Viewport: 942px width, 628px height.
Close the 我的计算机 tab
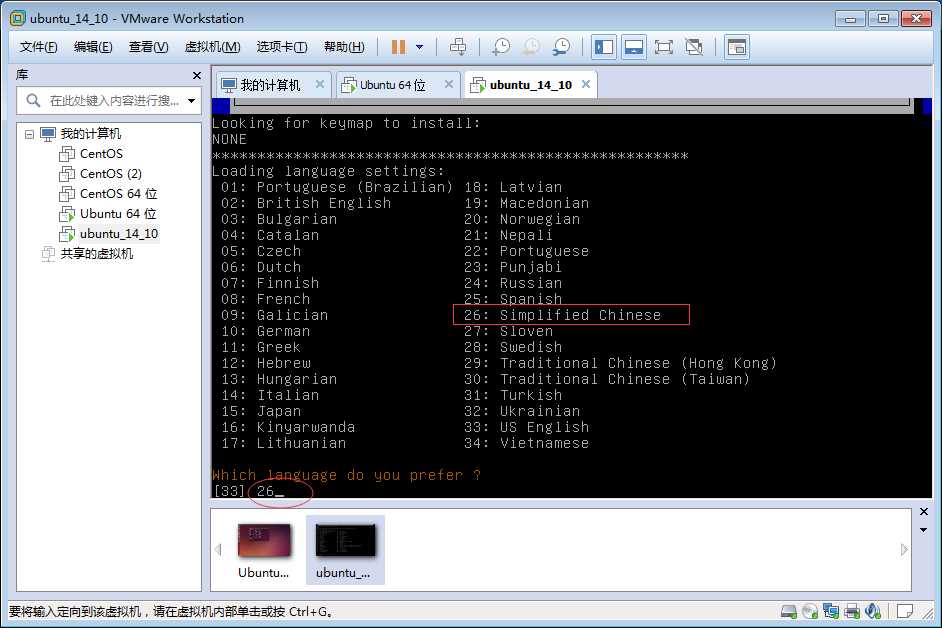click(x=320, y=84)
